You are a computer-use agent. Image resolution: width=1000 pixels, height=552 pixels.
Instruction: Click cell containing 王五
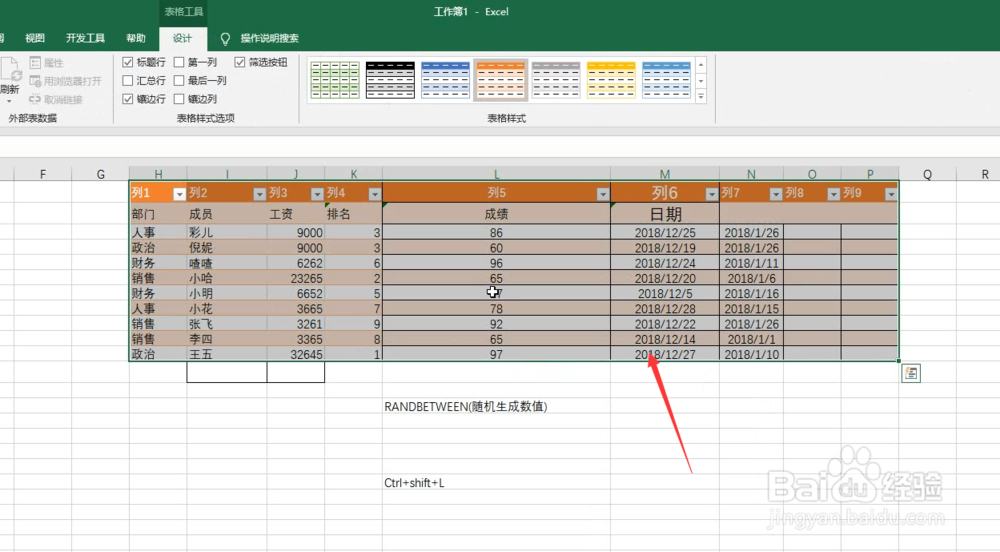(226, 354)
